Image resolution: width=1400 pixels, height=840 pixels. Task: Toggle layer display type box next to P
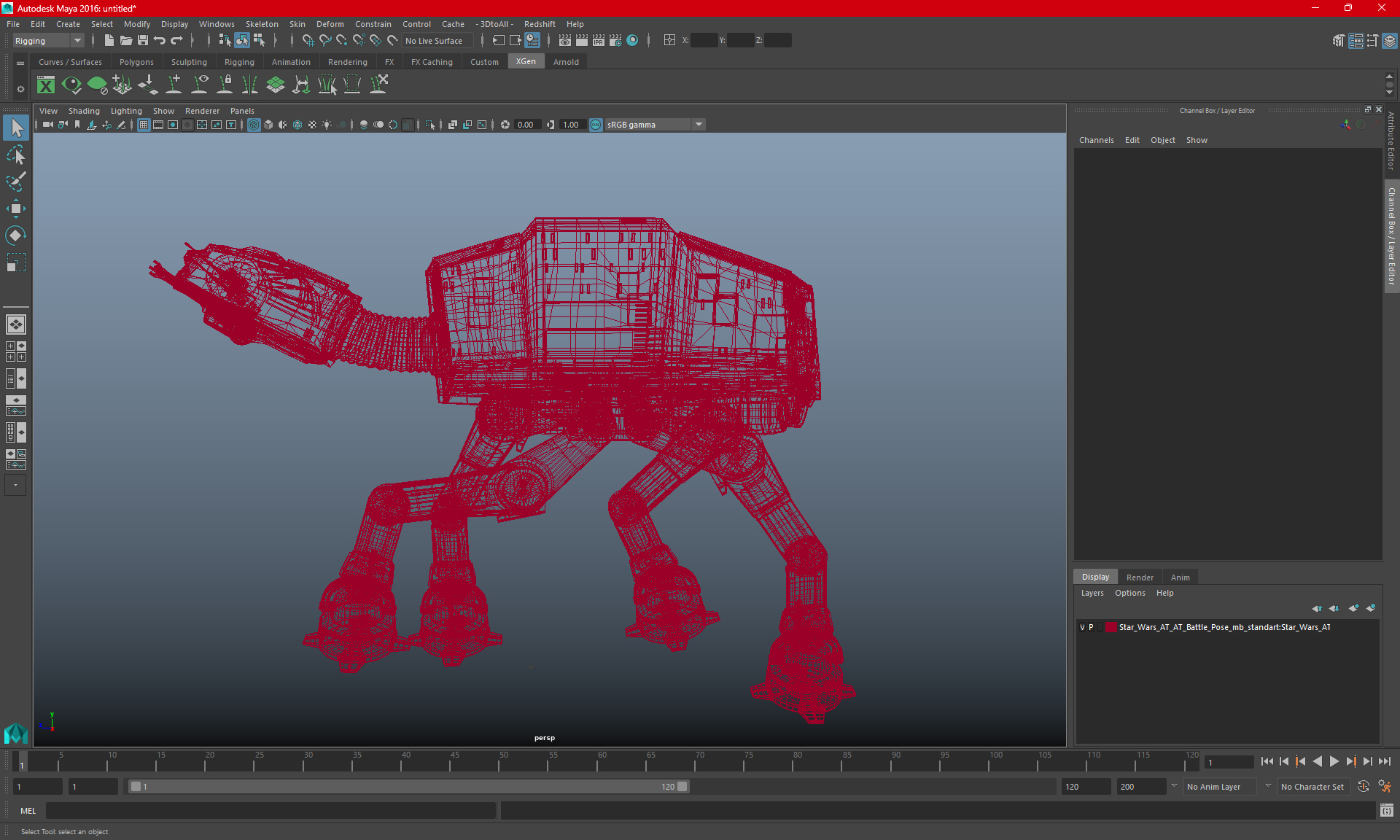1101,627
